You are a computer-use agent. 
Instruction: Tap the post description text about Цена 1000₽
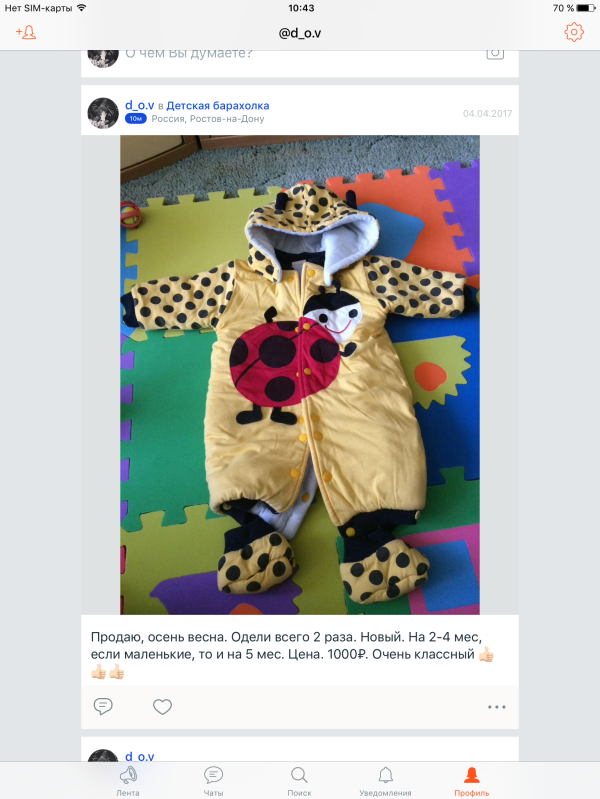(292, 654)
